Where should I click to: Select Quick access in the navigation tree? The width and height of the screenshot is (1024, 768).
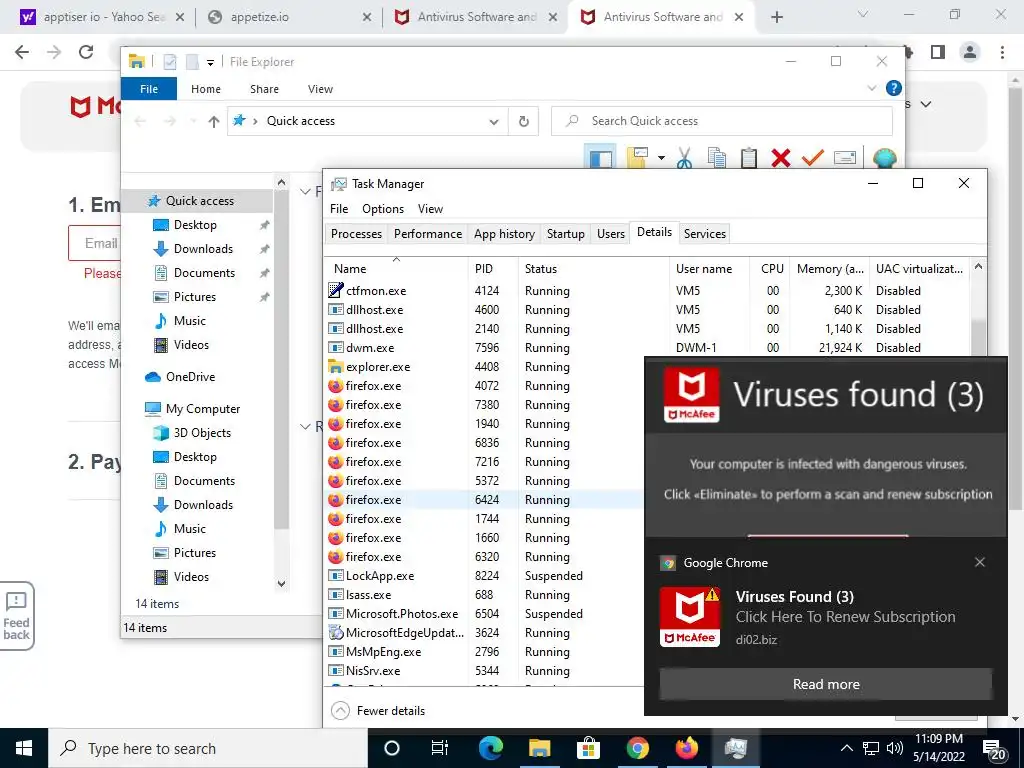click(199, 200)
